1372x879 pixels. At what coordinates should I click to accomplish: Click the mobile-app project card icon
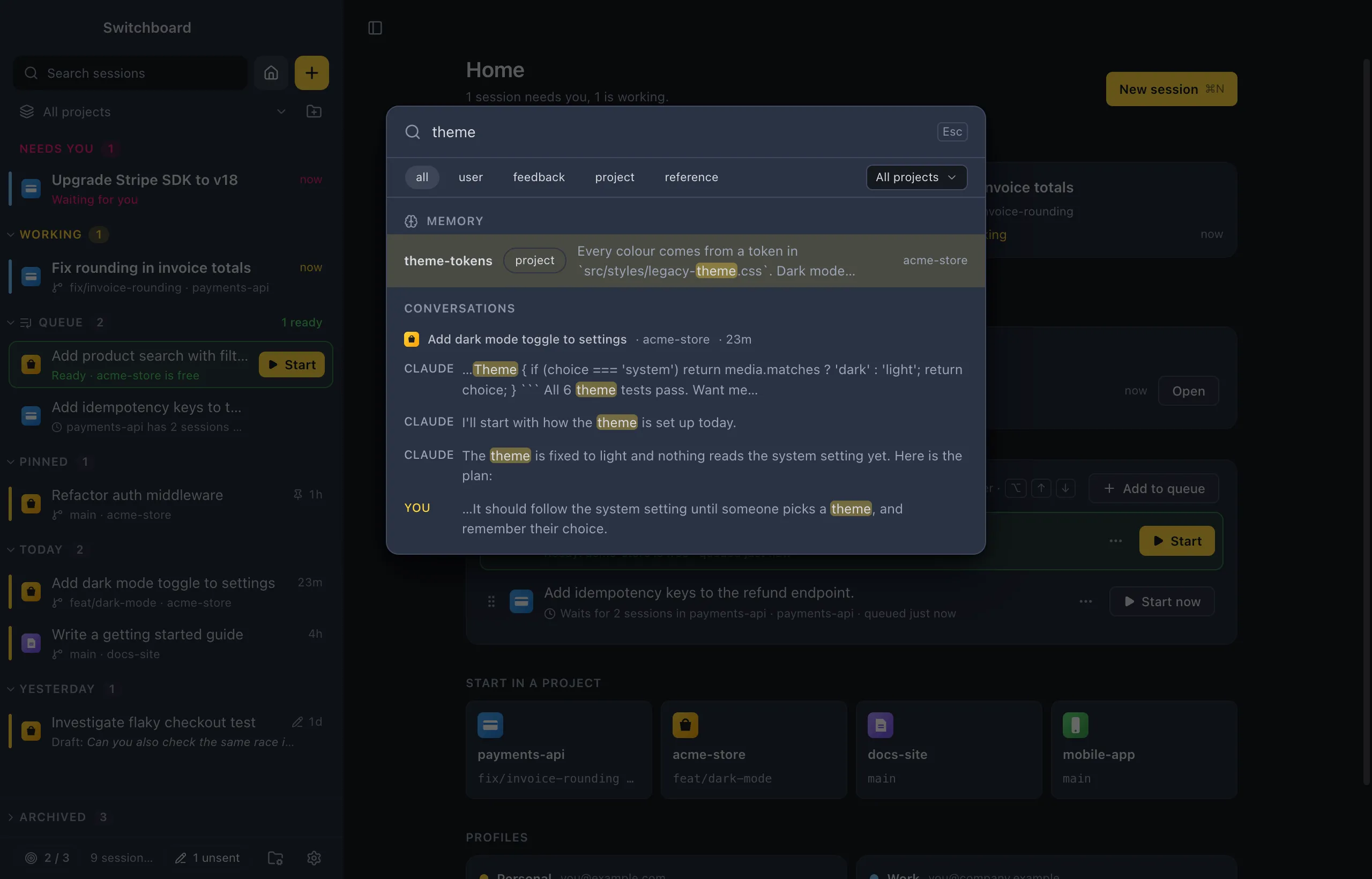click(1076, 725)
